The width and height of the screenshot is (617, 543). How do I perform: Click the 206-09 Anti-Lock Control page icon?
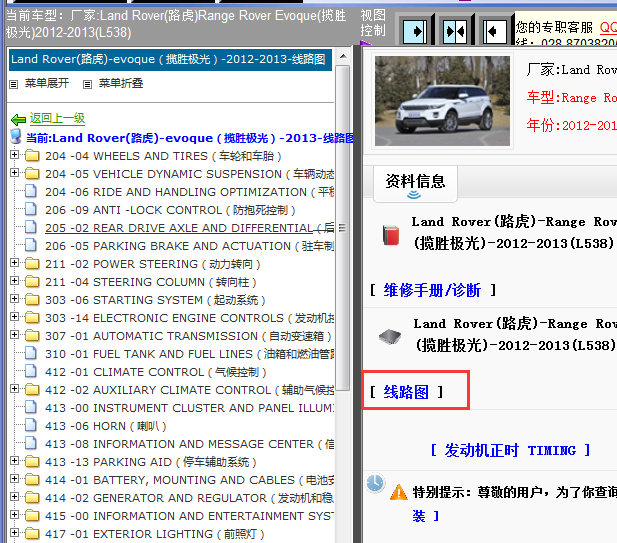31,209
